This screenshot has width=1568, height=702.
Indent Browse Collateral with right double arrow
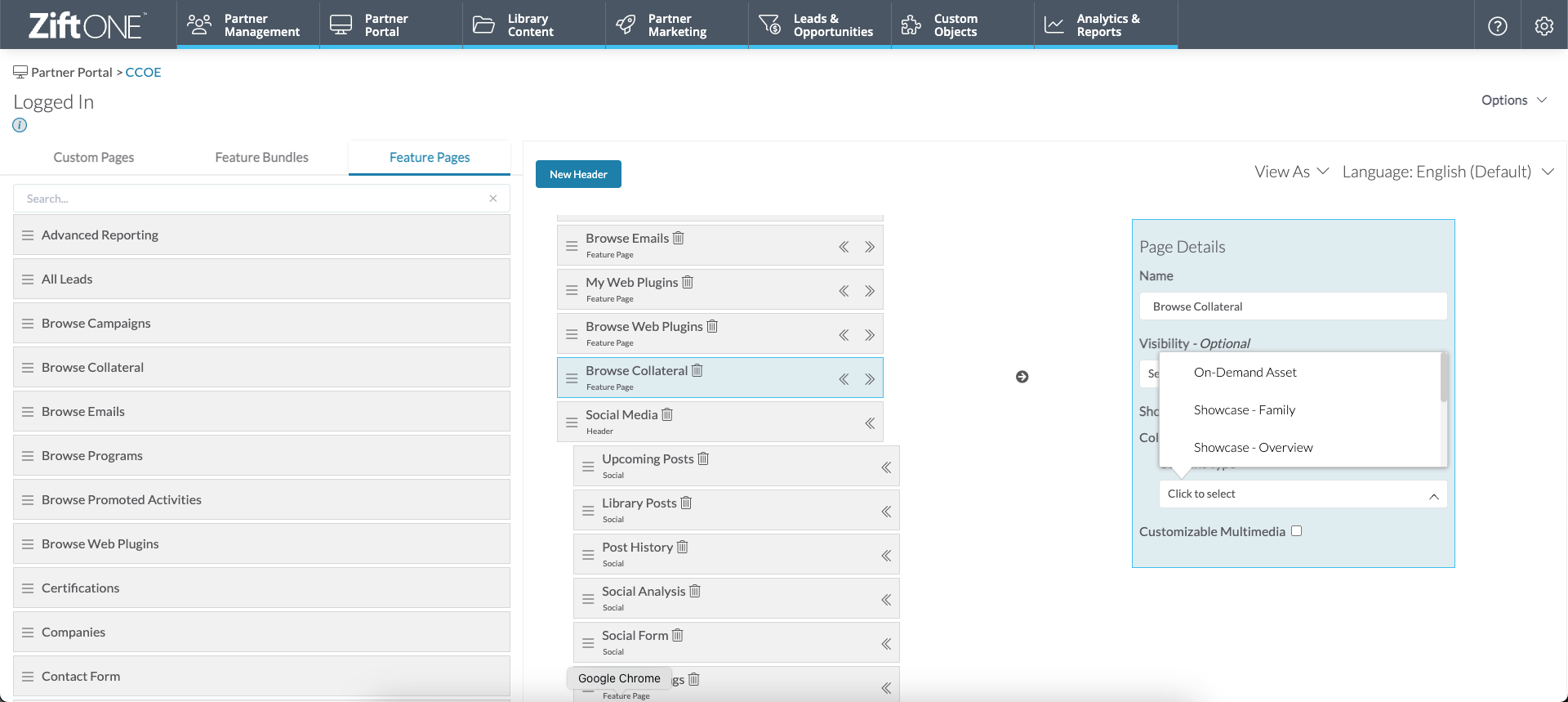click(x=870, y=379)
